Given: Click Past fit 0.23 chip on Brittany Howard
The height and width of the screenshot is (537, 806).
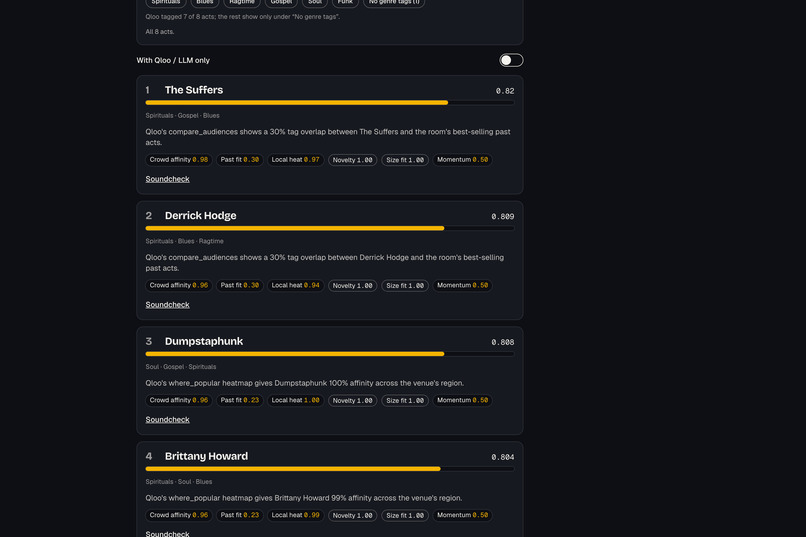Looking at the screenshot, I should (240, 515).
